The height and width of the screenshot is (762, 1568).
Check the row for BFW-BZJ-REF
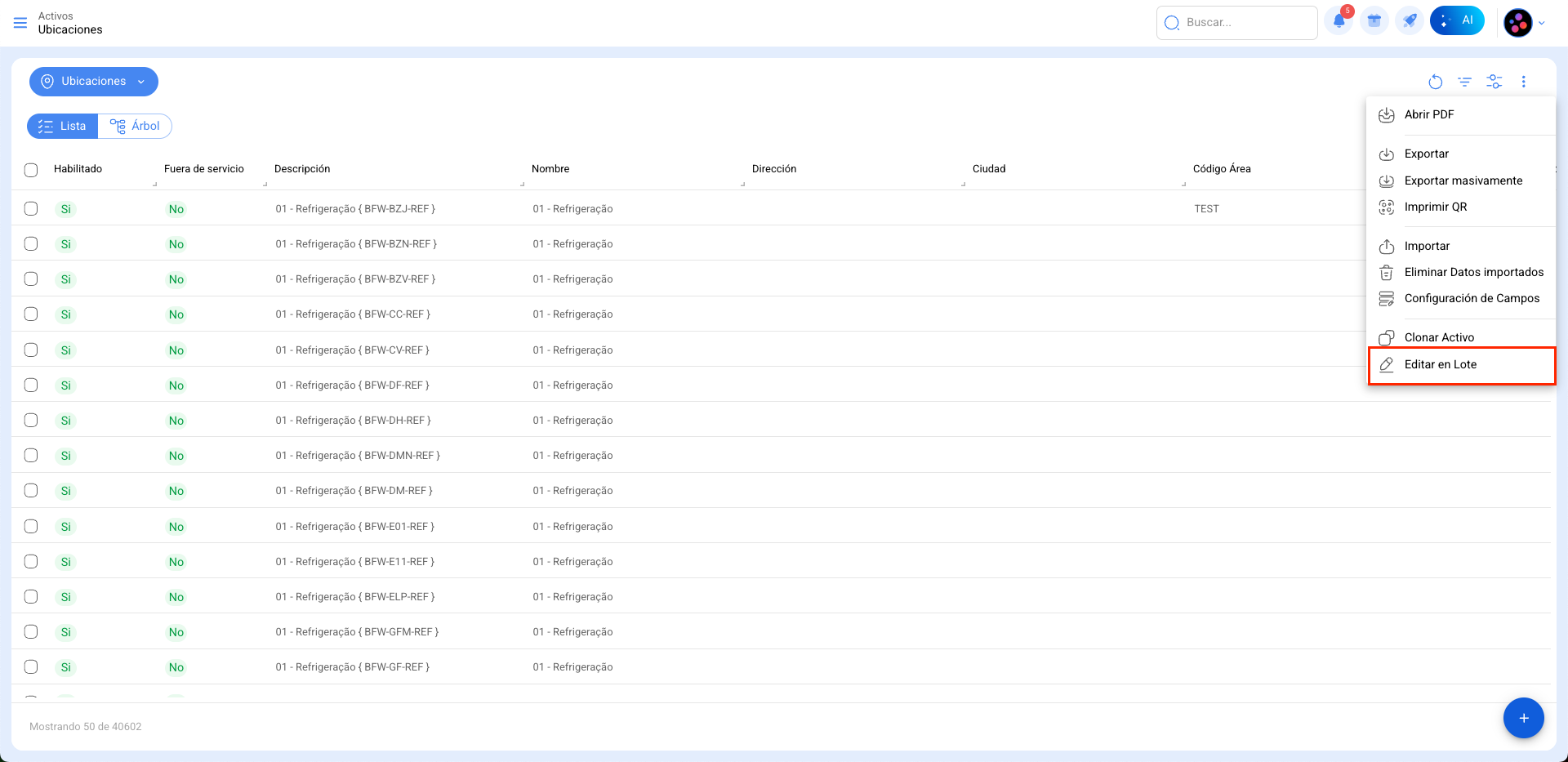(x=31, y=208)
